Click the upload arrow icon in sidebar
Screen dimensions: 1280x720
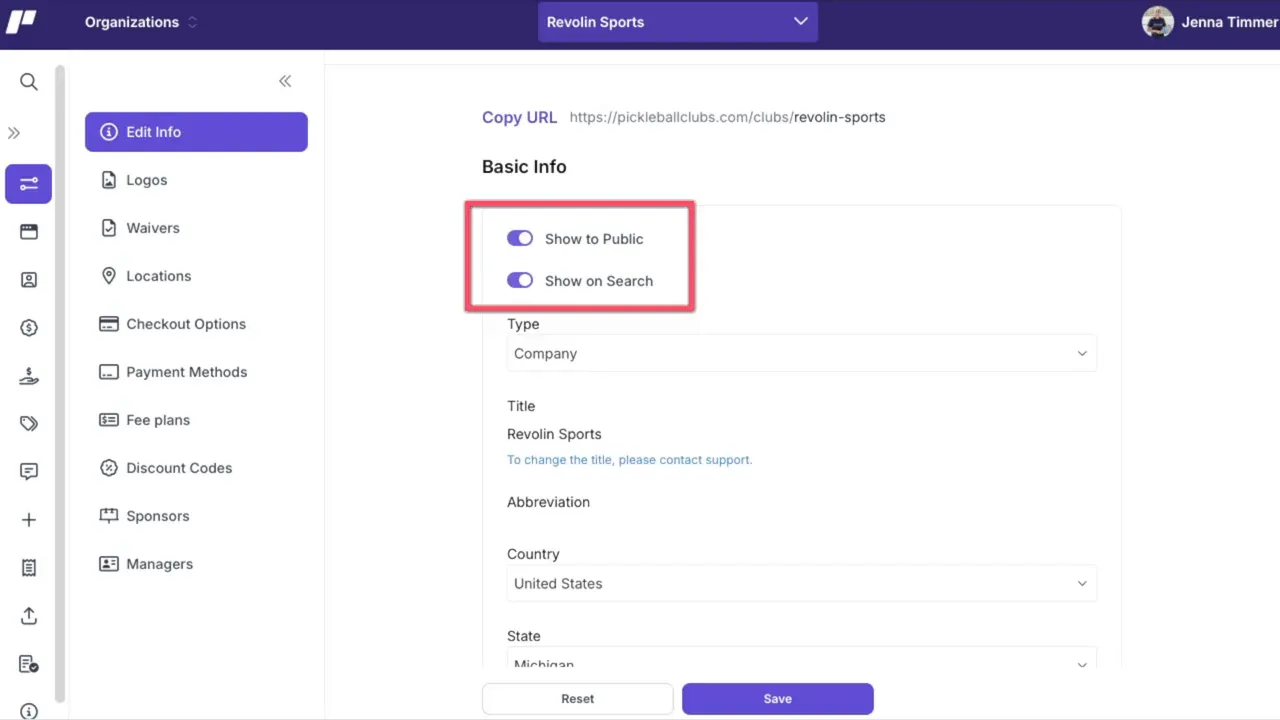29,615
